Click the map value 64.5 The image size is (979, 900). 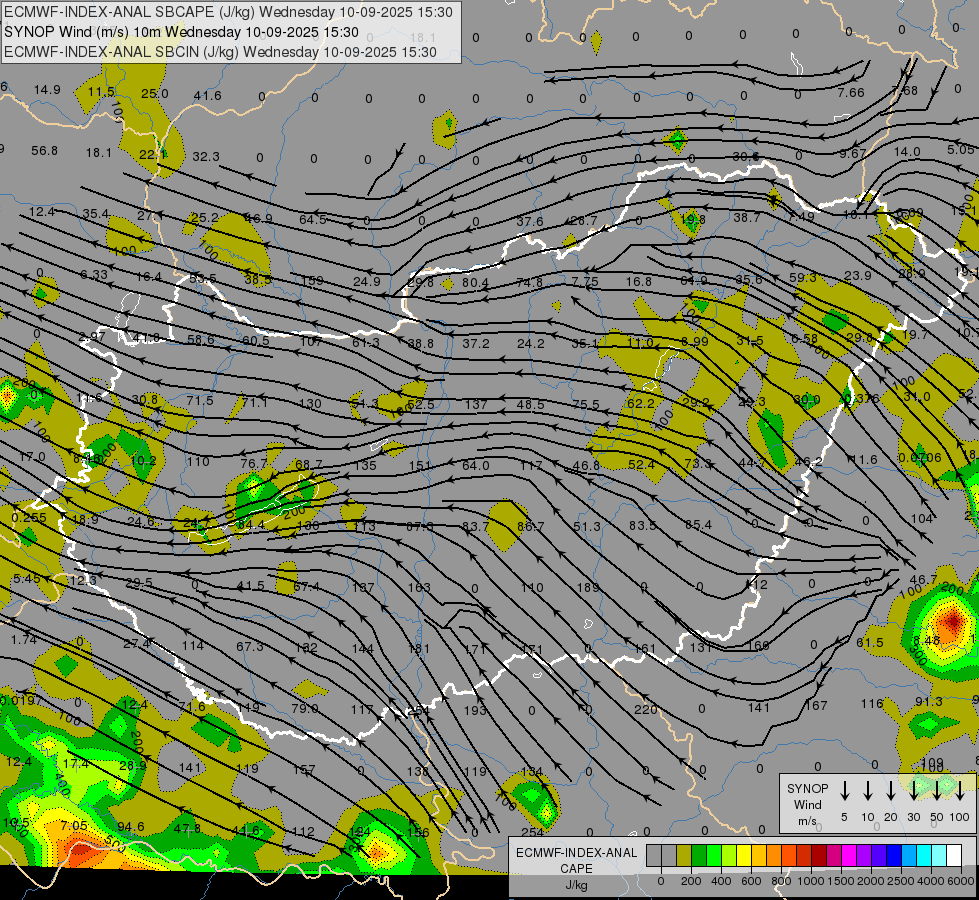(313, 219)
